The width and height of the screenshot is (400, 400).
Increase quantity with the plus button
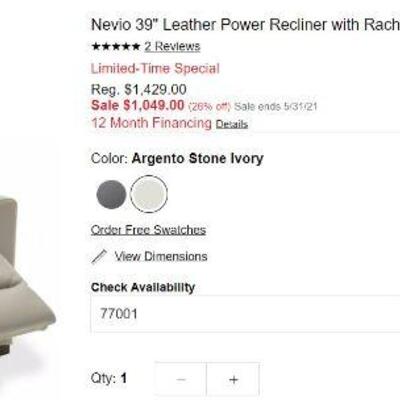[x=233, y=379]
